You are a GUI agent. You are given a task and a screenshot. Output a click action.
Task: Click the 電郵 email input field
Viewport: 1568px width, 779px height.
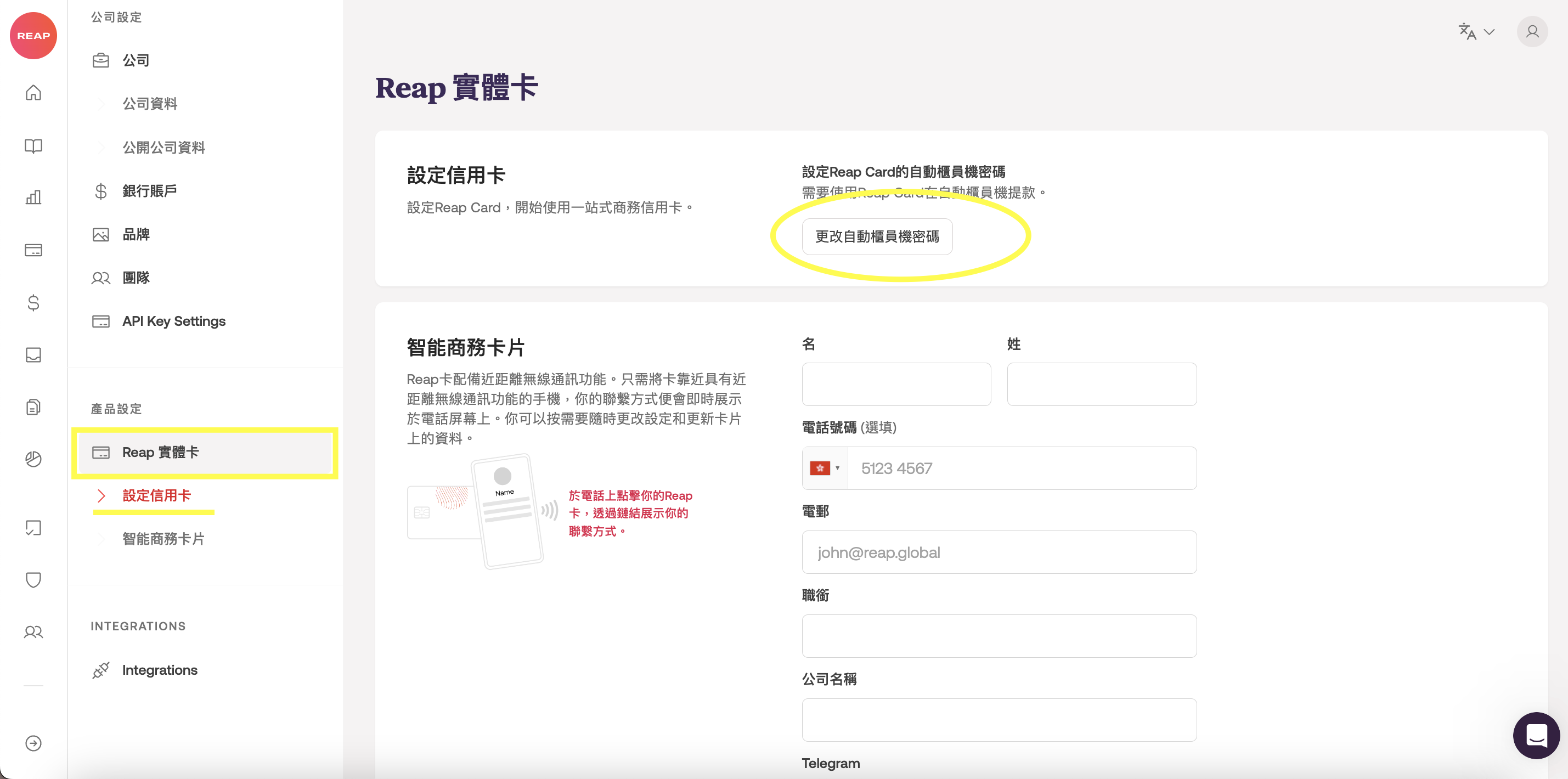[x=999, y=552]
